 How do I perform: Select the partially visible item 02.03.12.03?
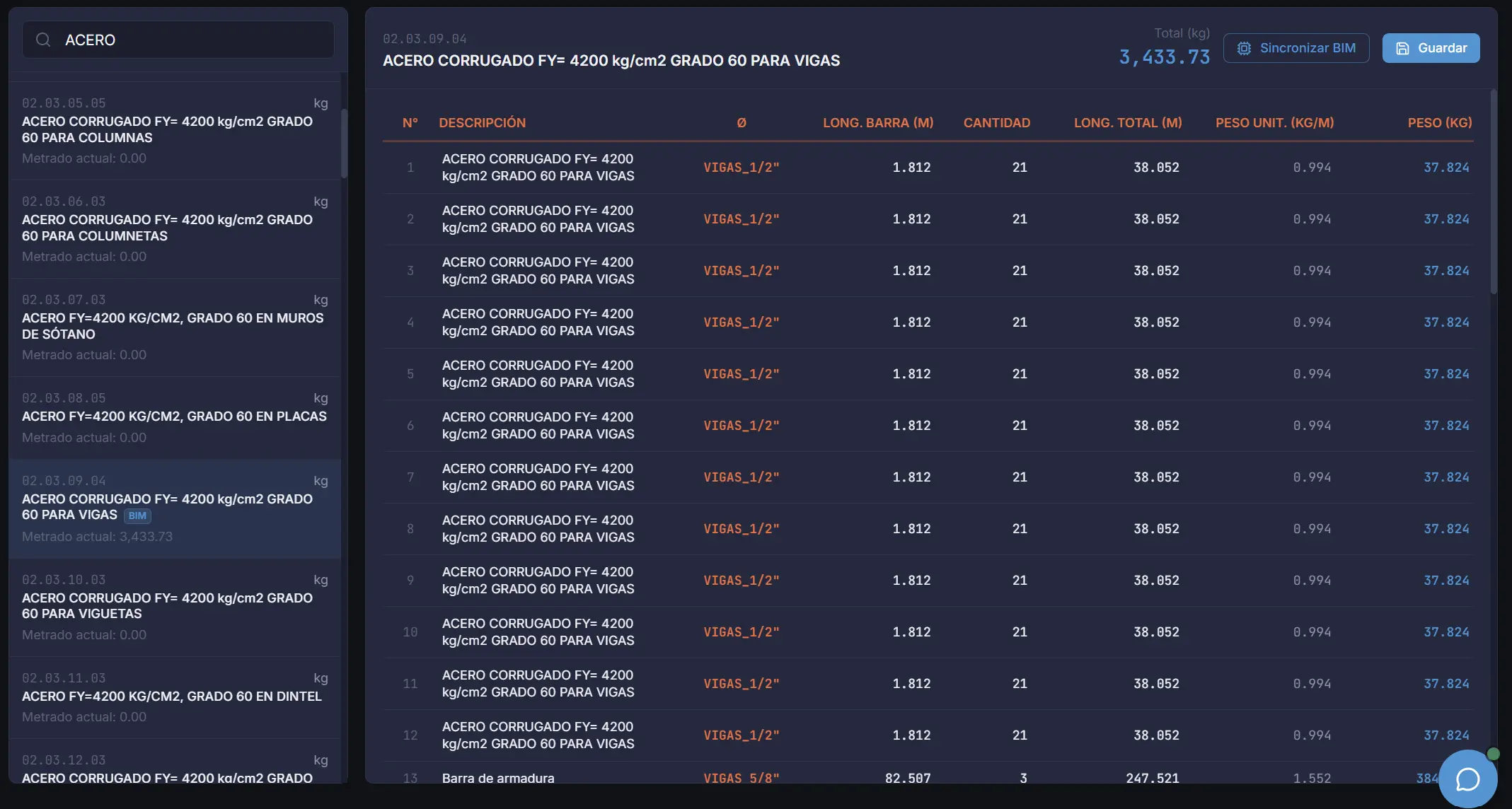point(175,762)
